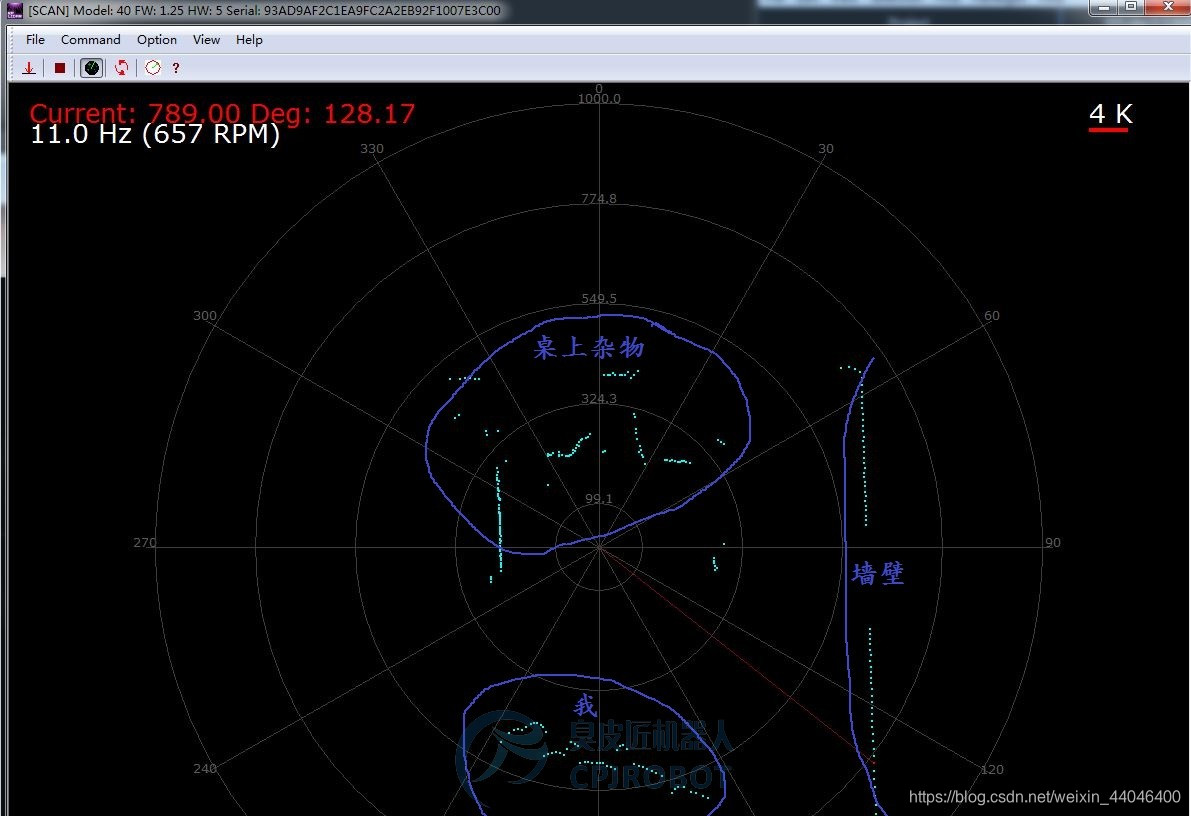
Task: Click the 549.5 range ring label
Action: (599, 299)
